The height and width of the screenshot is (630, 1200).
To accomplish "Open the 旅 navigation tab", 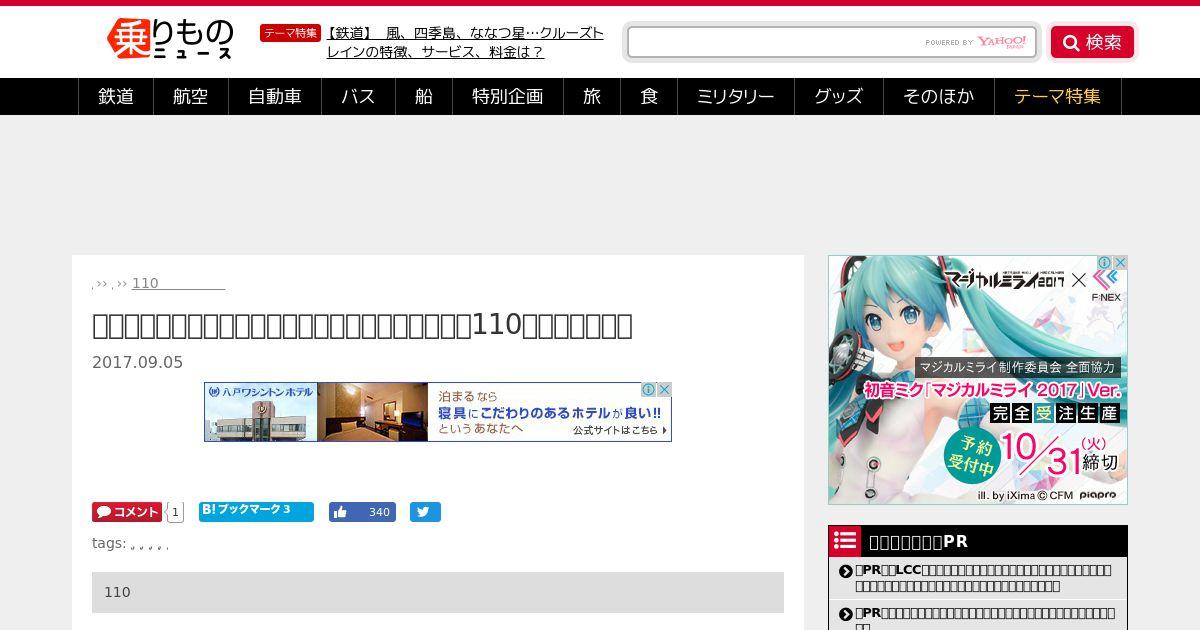I will [592, 96].
